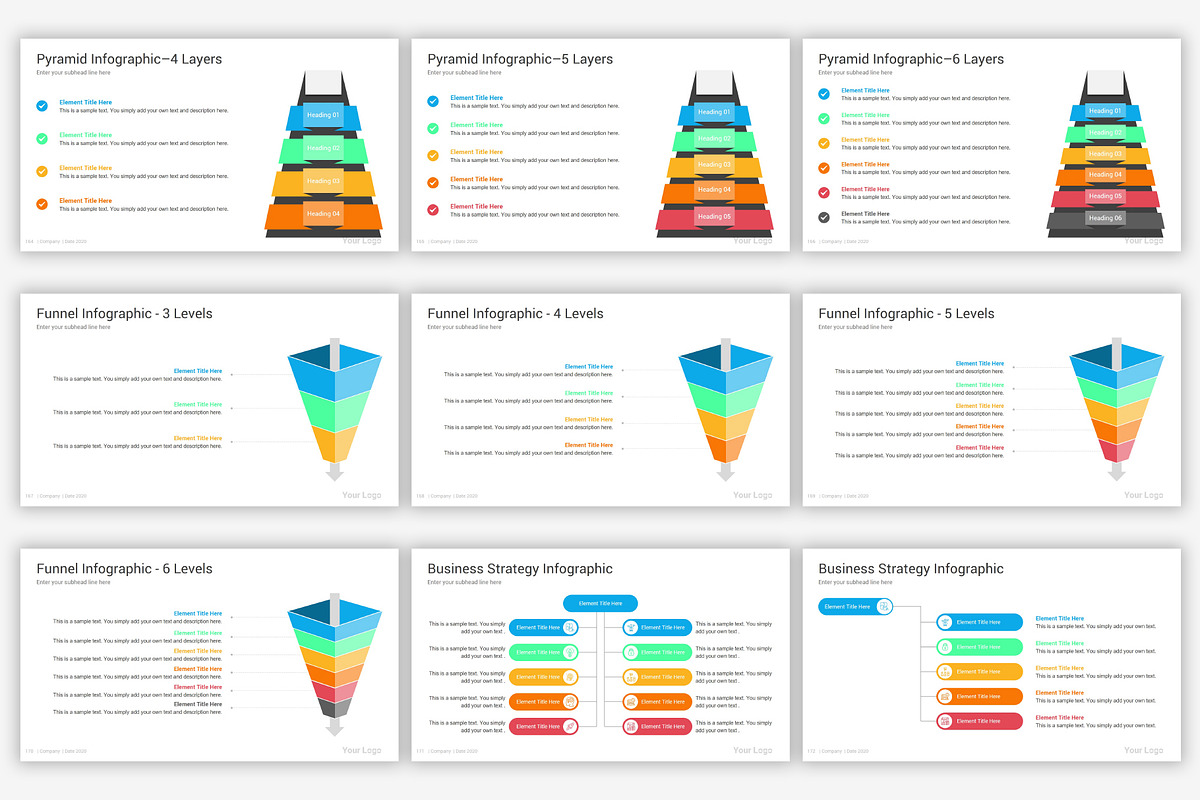Click the gray bottom funnel segment in 6 Levels slide
The image size is (1200, 800).
click(335, 708)
